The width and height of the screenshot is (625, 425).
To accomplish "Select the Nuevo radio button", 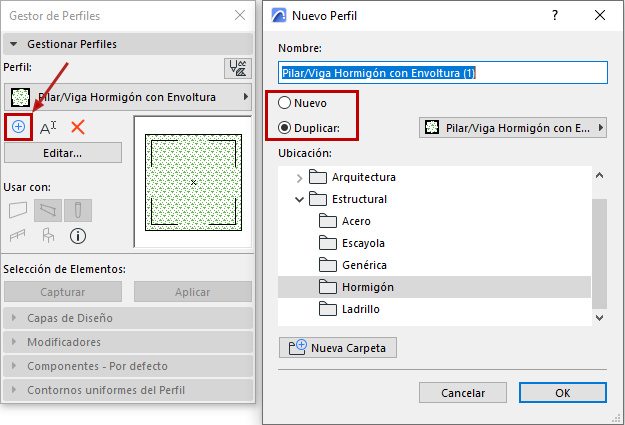I will point(285,103).
